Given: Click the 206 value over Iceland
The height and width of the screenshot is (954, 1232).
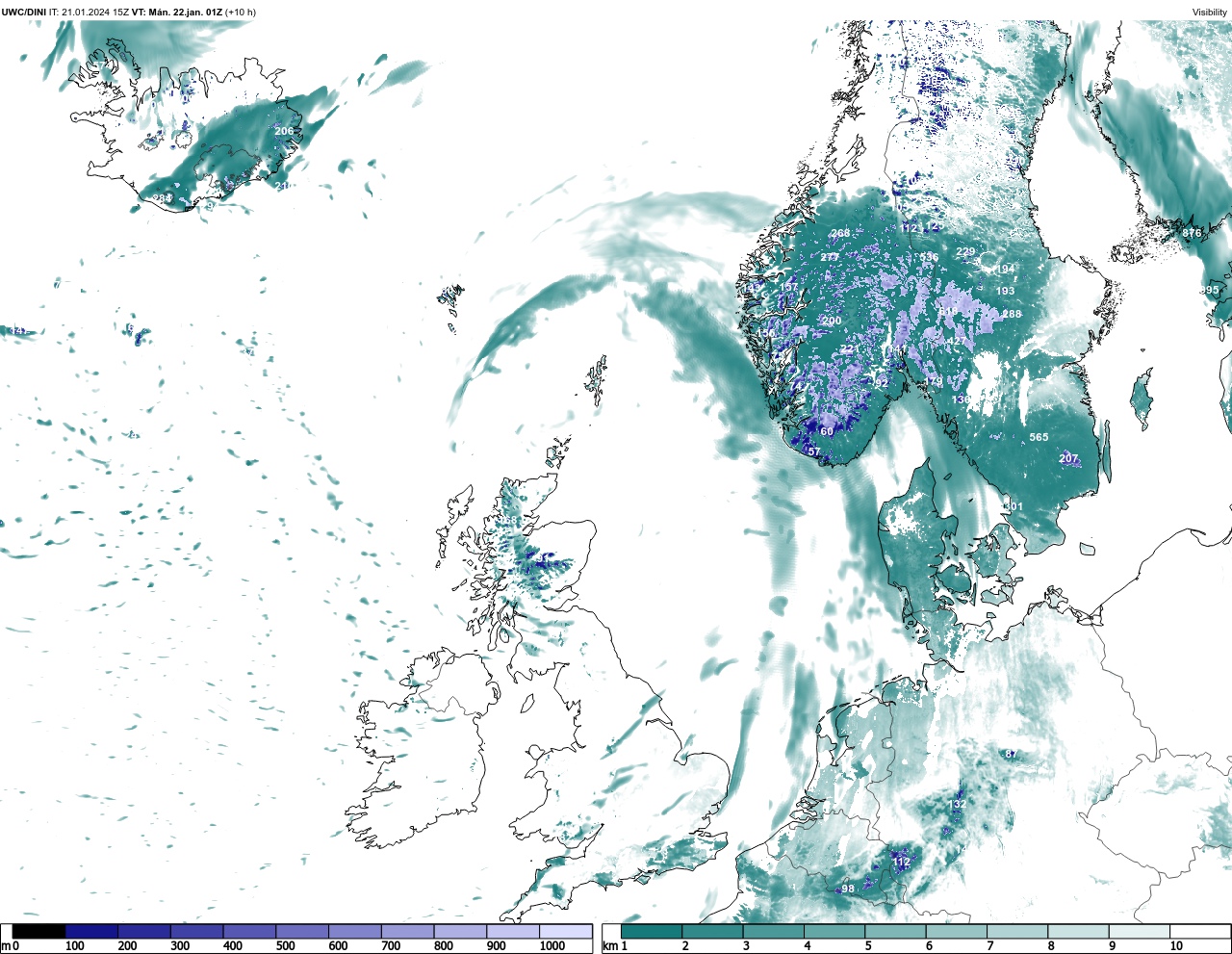Looking at the screenshot, I should (x=284, y=131).
